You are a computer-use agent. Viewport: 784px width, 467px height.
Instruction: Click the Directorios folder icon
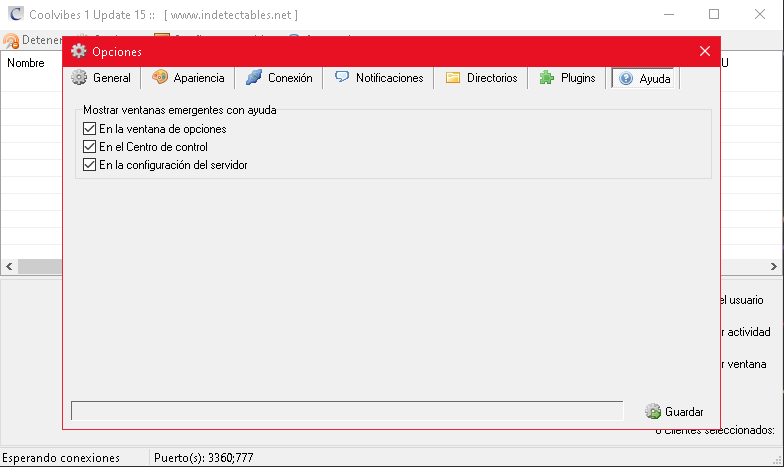pyautogui.click(x=453, y=78)
